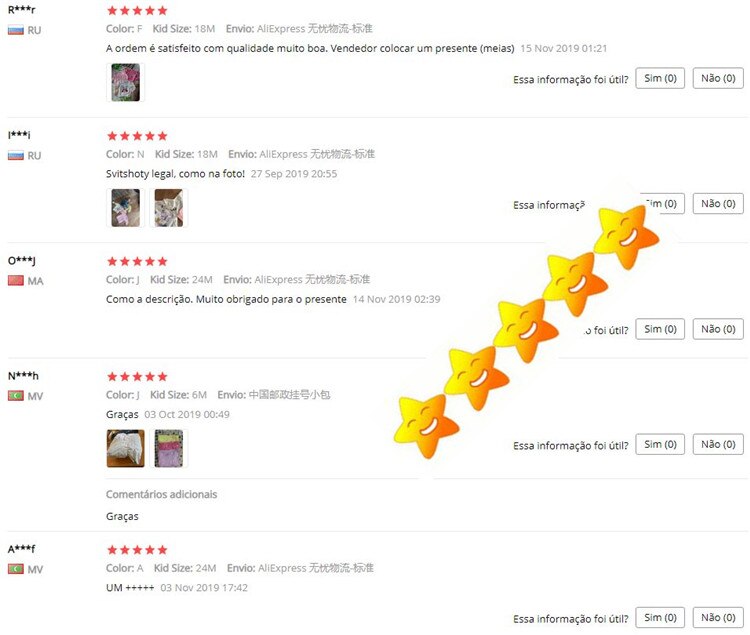Image resolution: width=750 pixels, height=635 pixels.
Task: Vote Não on R***r's review
Action: point(718,78)
